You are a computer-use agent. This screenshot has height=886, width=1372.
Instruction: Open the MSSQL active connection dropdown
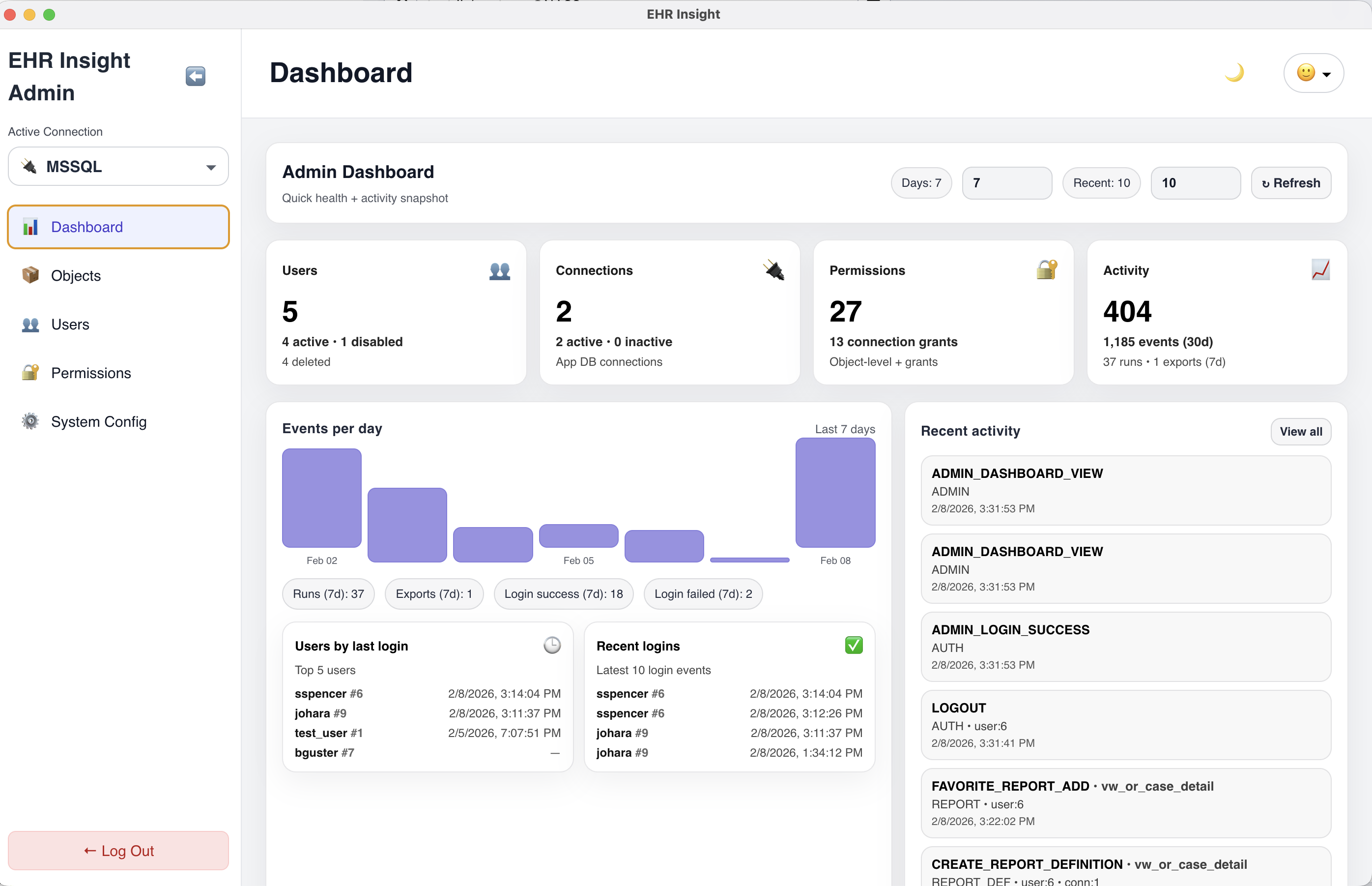pyautogui.click(x=118, y=166)
